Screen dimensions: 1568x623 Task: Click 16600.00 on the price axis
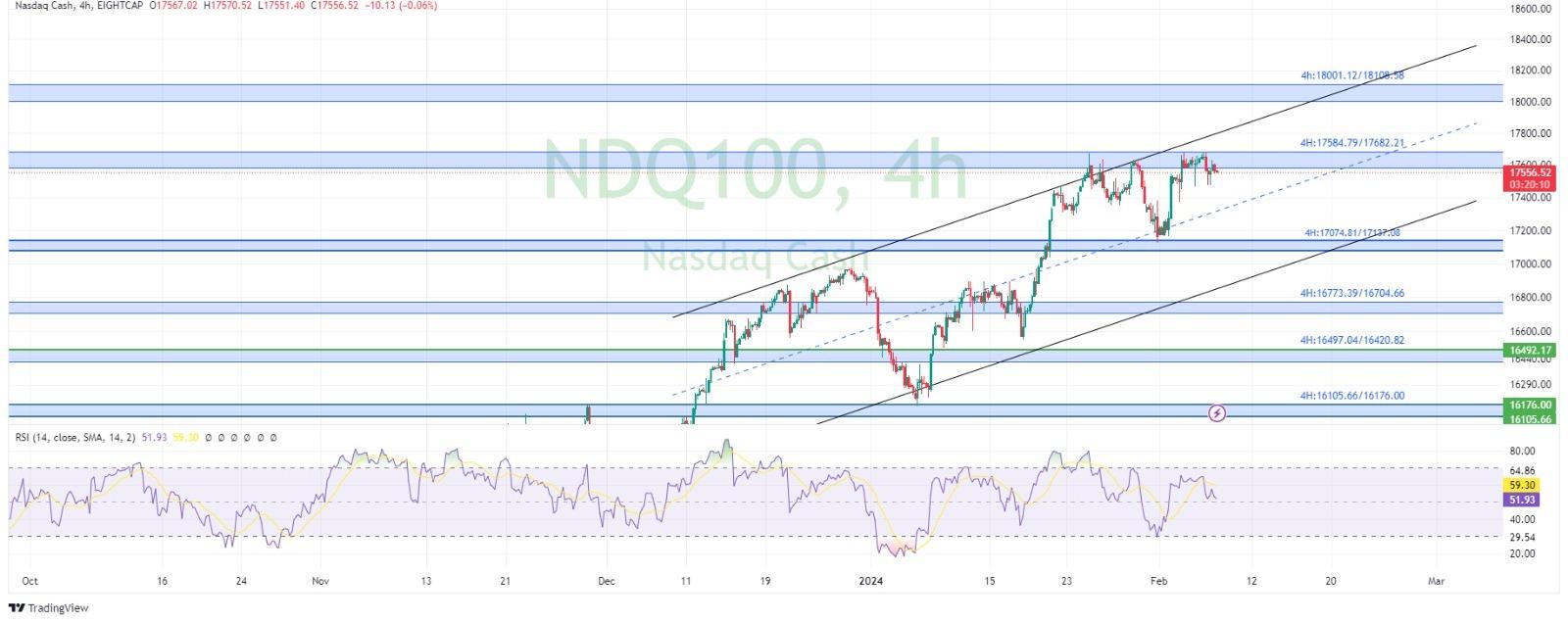[1532, 332]
